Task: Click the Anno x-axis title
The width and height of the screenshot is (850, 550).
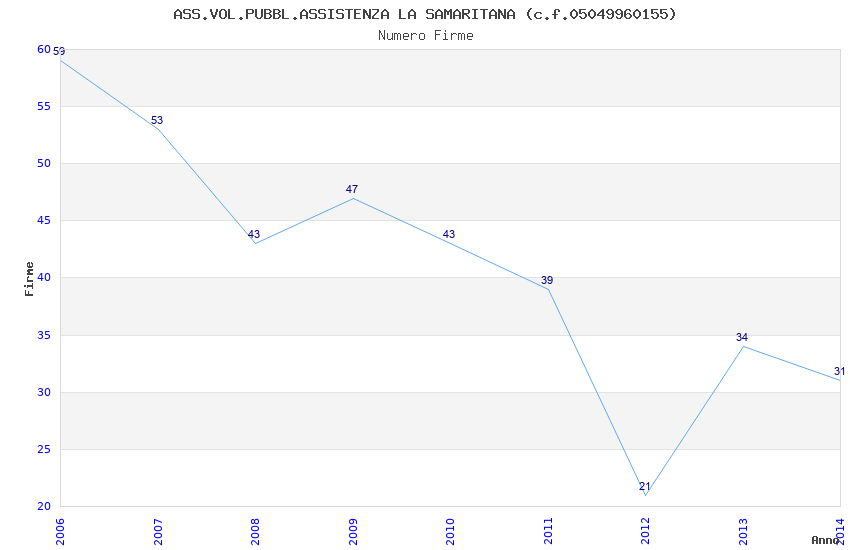Action: [x=825, y=540]
